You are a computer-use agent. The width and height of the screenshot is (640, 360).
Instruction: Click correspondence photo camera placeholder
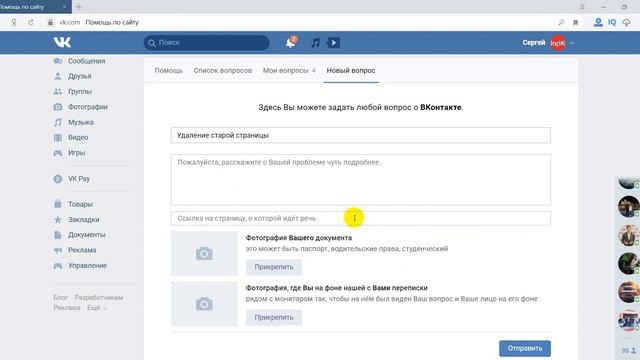point(204,304)
